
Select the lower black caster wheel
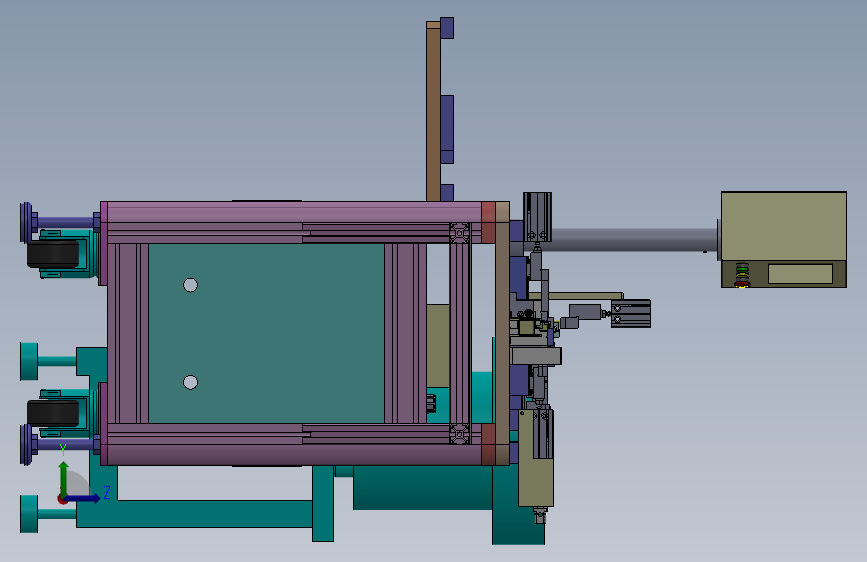tap(54, 414)
